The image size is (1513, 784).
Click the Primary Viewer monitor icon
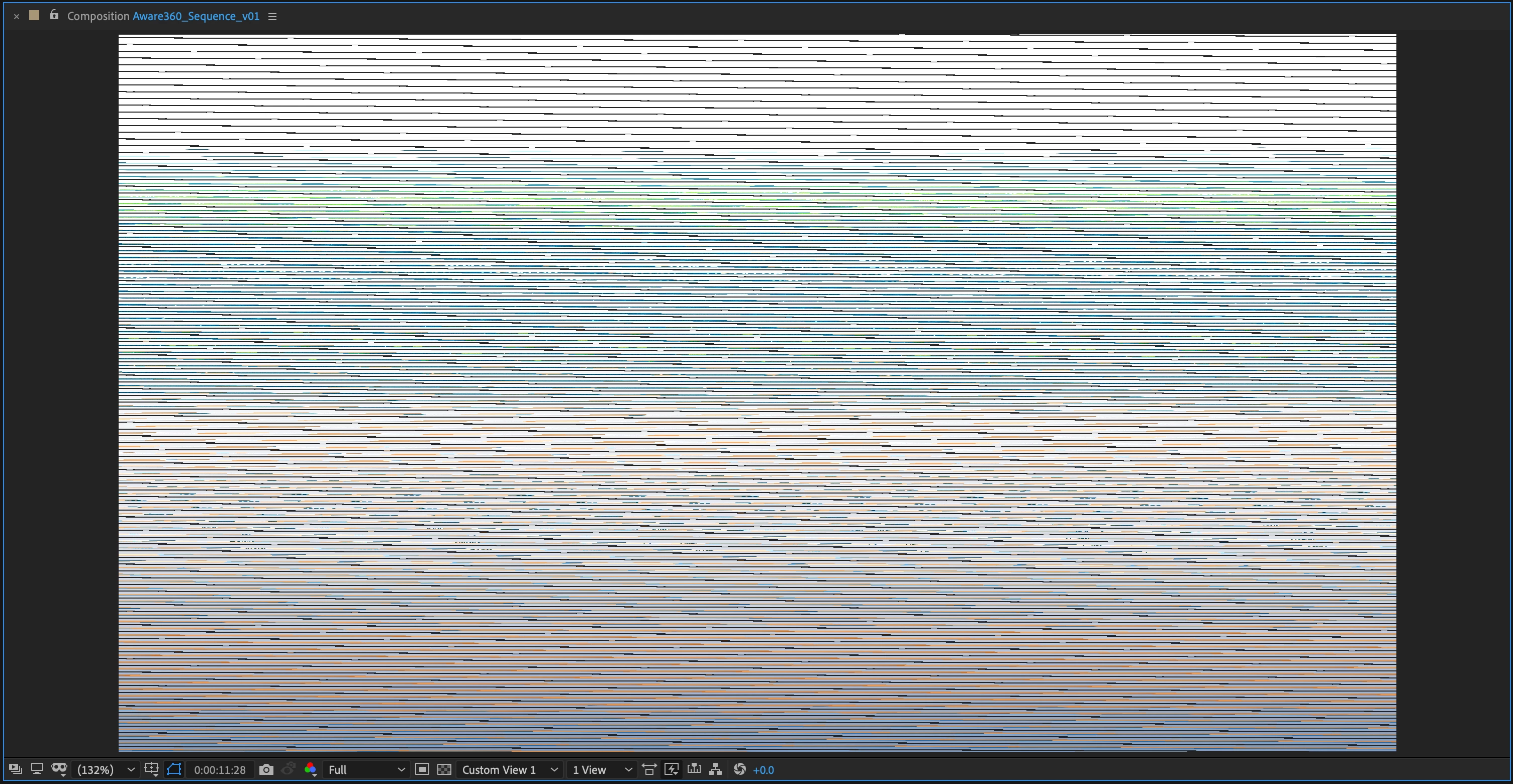click(x=37, y=769)
